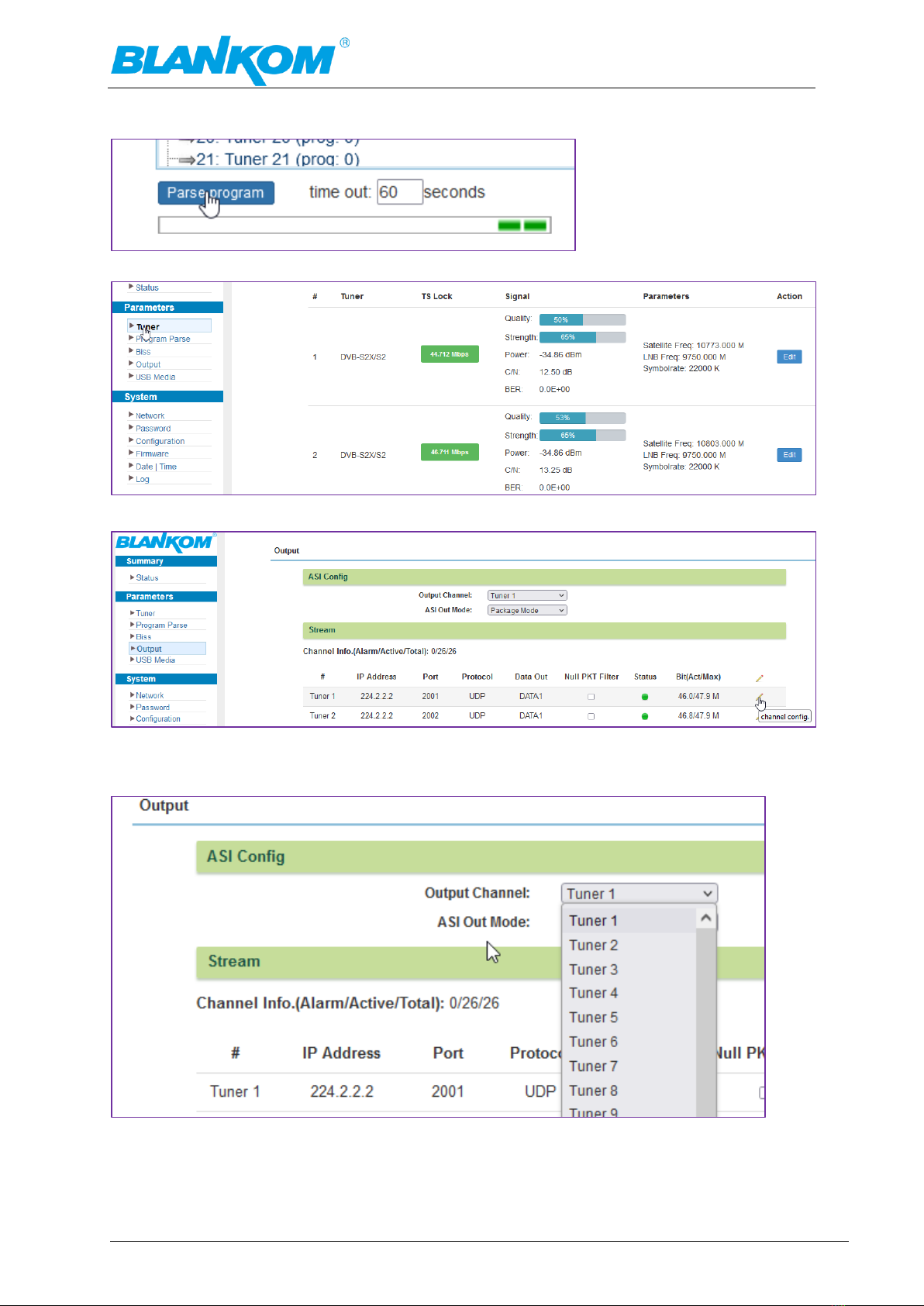Choose Tuner 8 from the open dropdown list
Image resolution: width=924 pixels, height=1306 pixels.
(x=628, y=1091)
